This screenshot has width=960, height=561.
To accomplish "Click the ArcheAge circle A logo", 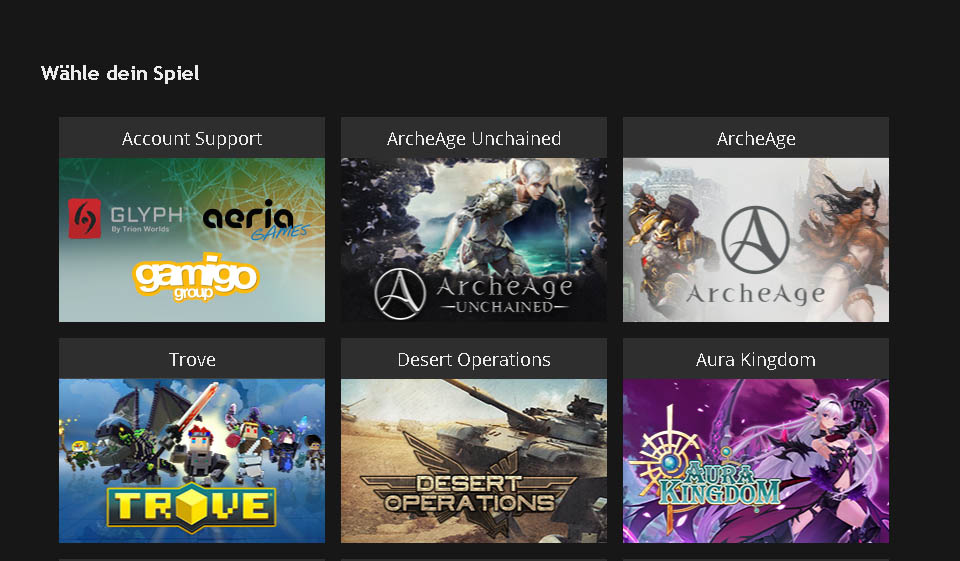I will [755, 239].
